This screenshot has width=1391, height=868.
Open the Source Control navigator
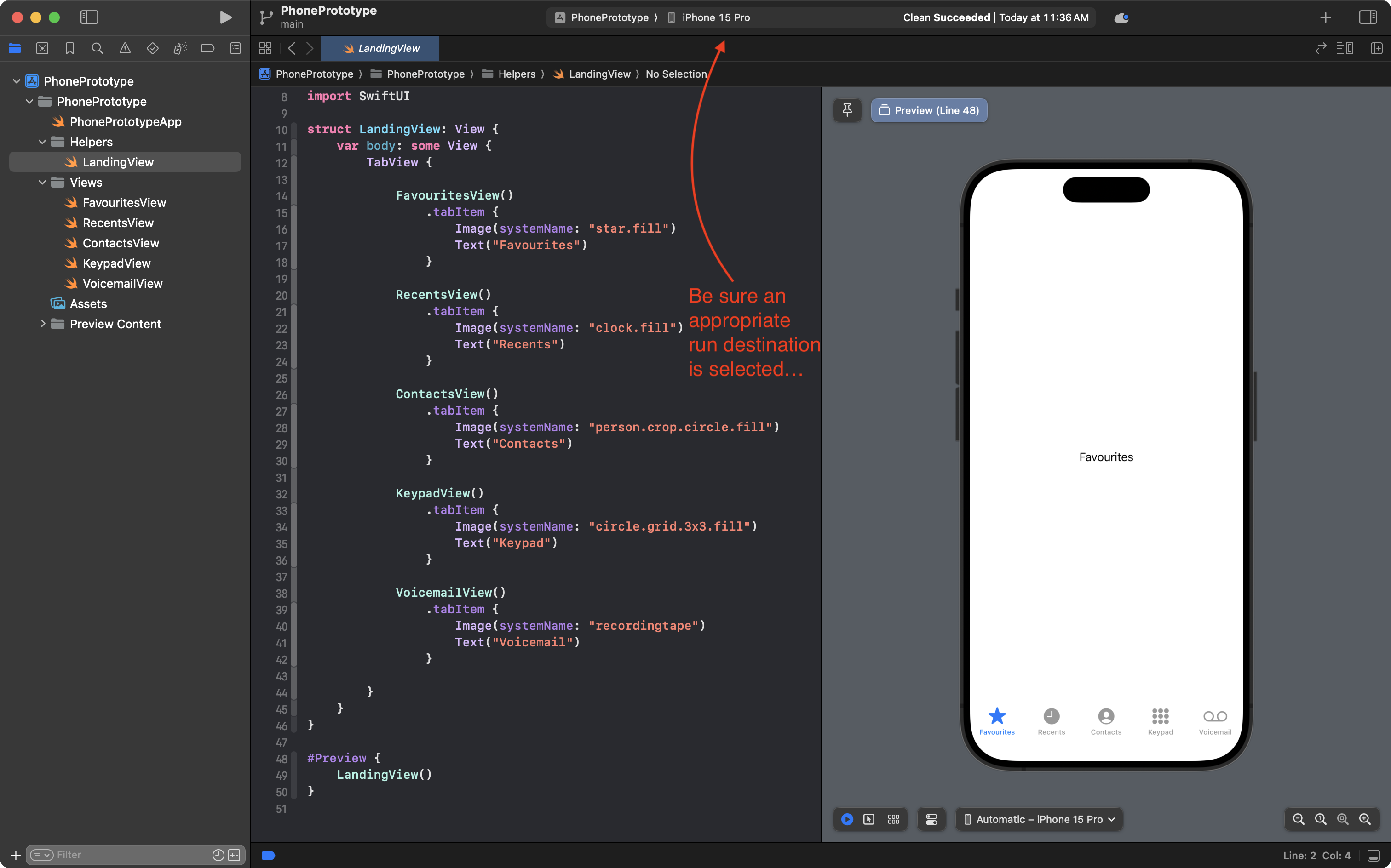42,48
